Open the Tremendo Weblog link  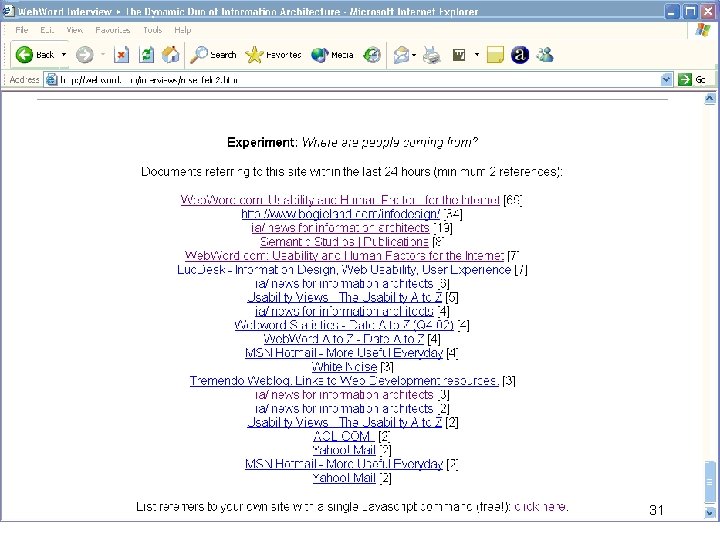coord(344,381)
